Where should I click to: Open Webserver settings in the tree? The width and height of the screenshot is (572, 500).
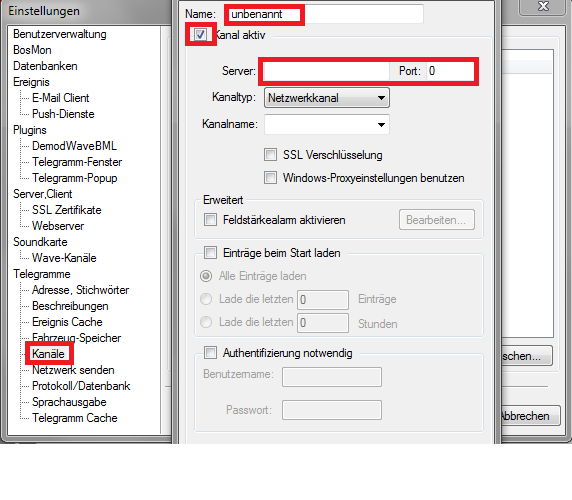click(x=58, y=226)
